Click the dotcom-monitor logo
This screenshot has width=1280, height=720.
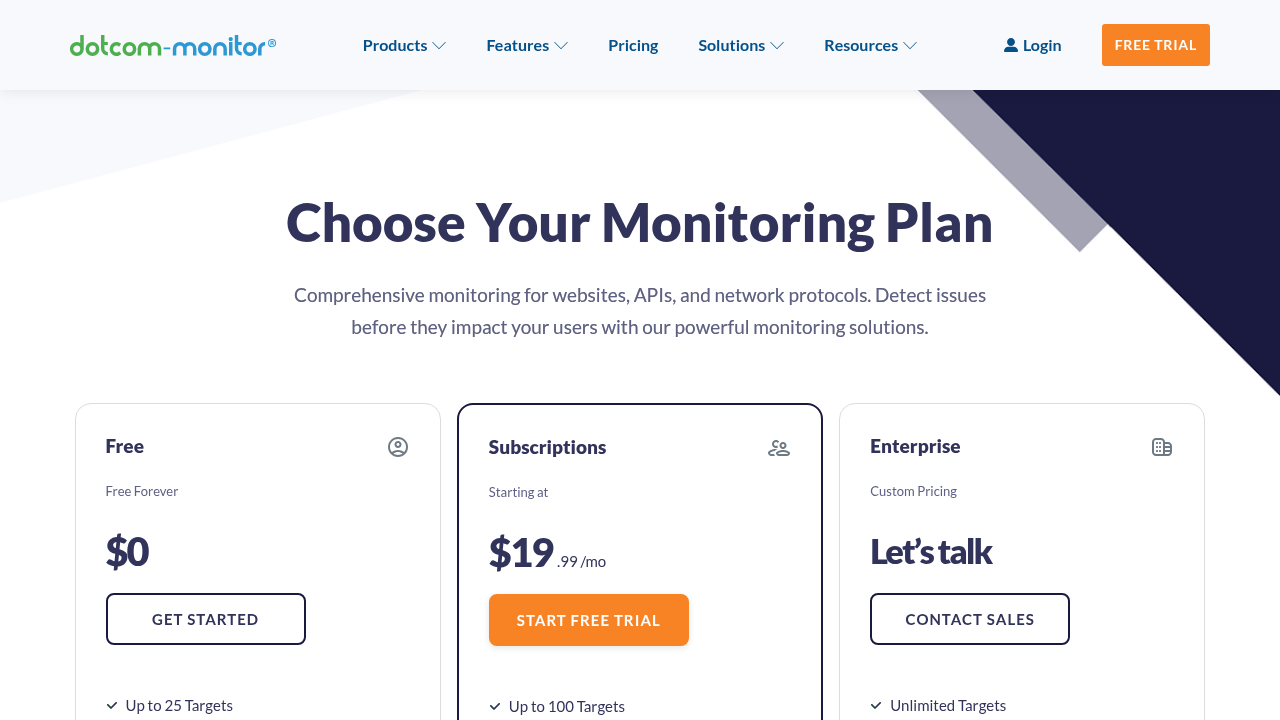point(173,45)
